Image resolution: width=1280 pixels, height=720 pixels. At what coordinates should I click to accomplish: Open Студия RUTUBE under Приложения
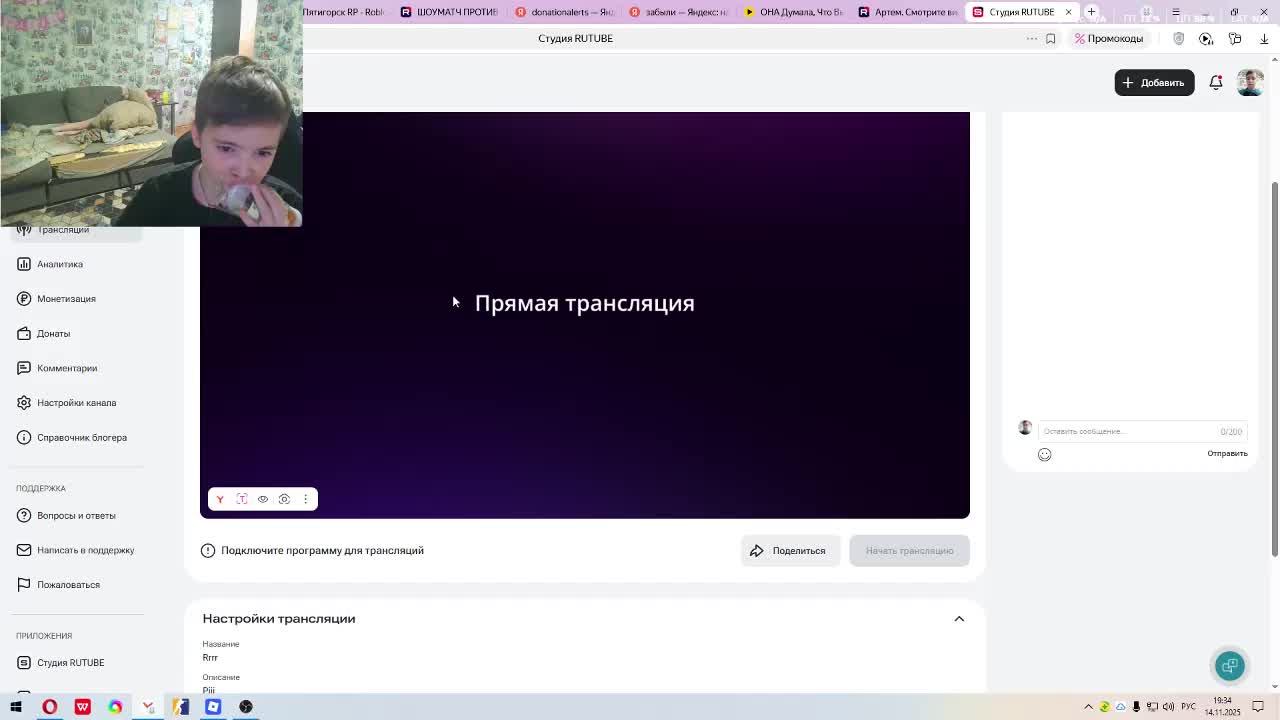click(70, 663)
